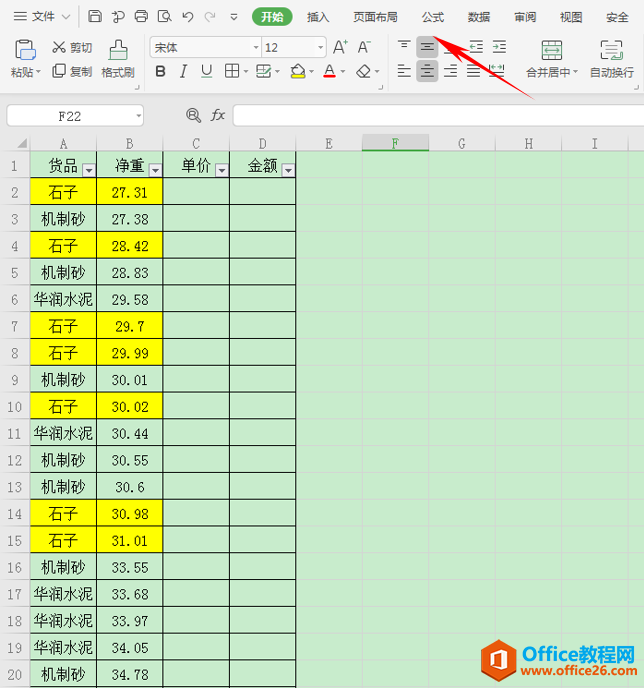Switch to the 页面布局 tab

(376, 17)
